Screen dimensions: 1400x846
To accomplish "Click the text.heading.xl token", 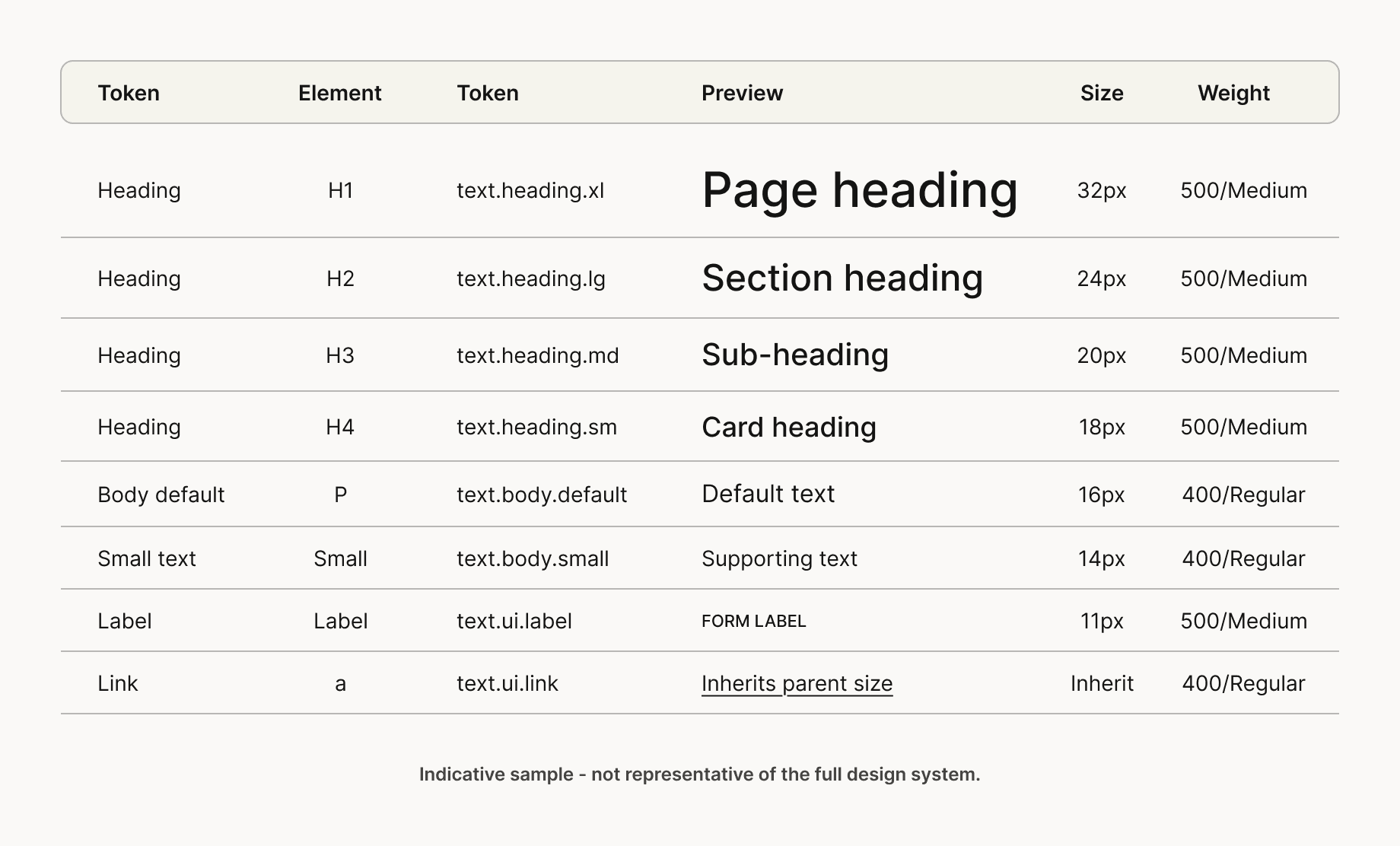I will click(530, 190).
